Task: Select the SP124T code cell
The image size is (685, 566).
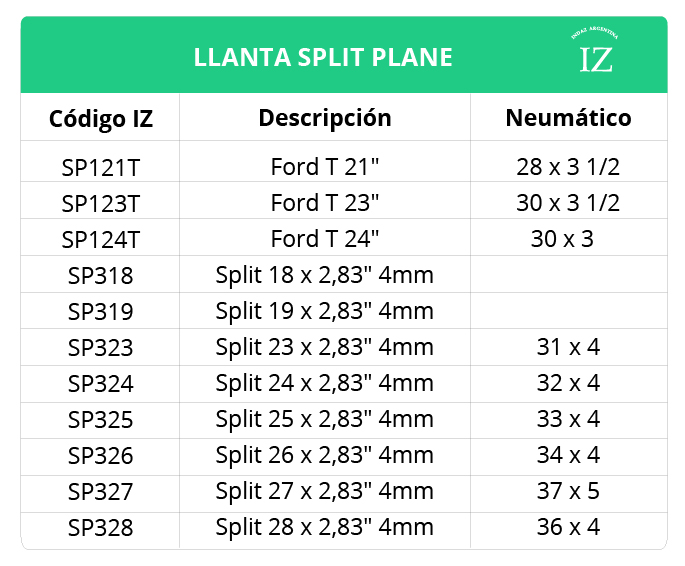Action: (x=101, y=239)
